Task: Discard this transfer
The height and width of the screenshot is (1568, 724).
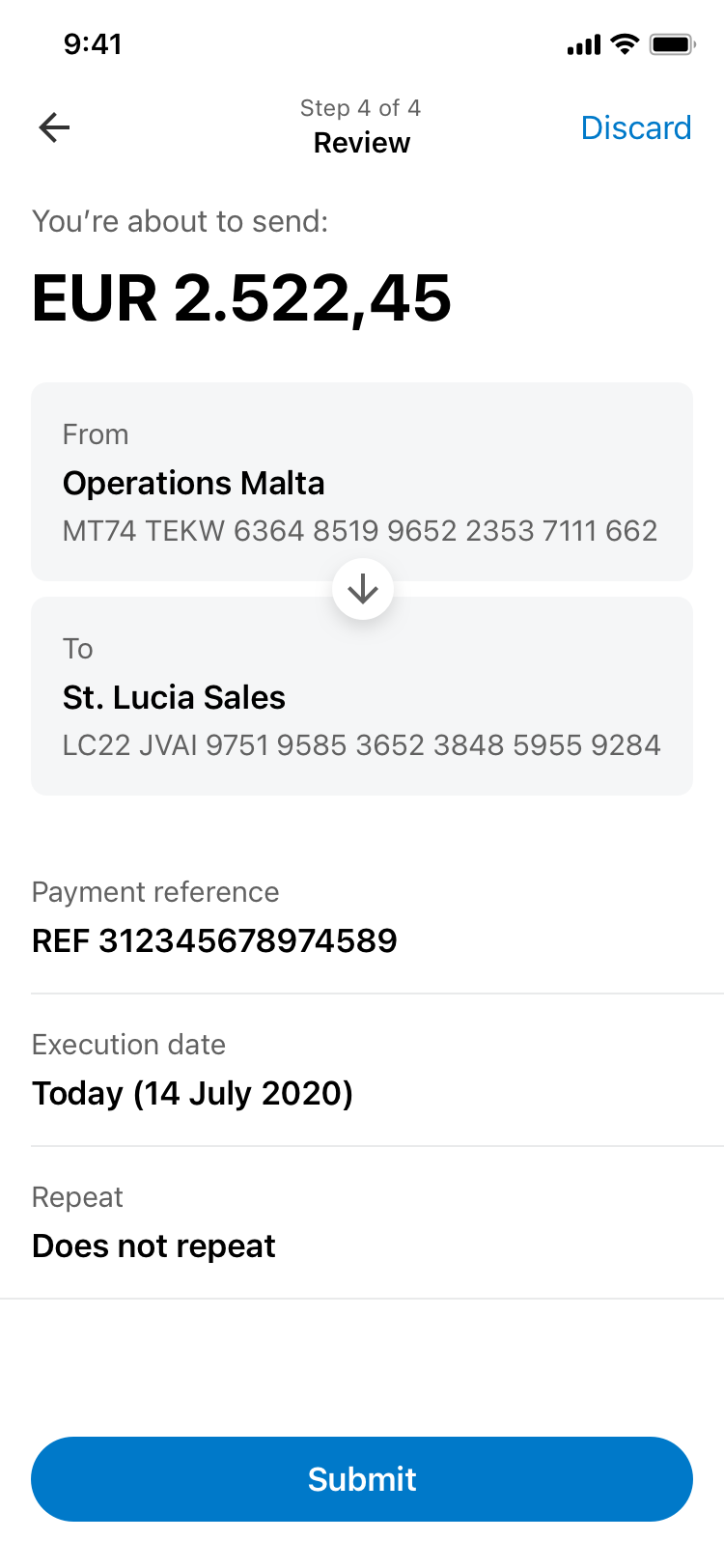Action: coord(635,127)
